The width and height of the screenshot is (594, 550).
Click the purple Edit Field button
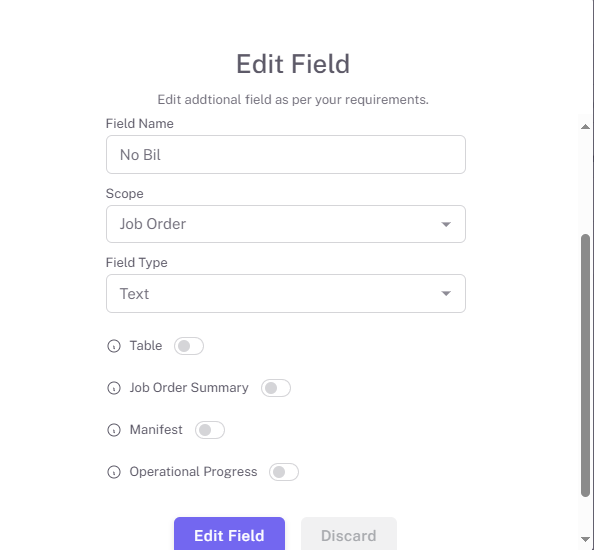coord(229,534)
